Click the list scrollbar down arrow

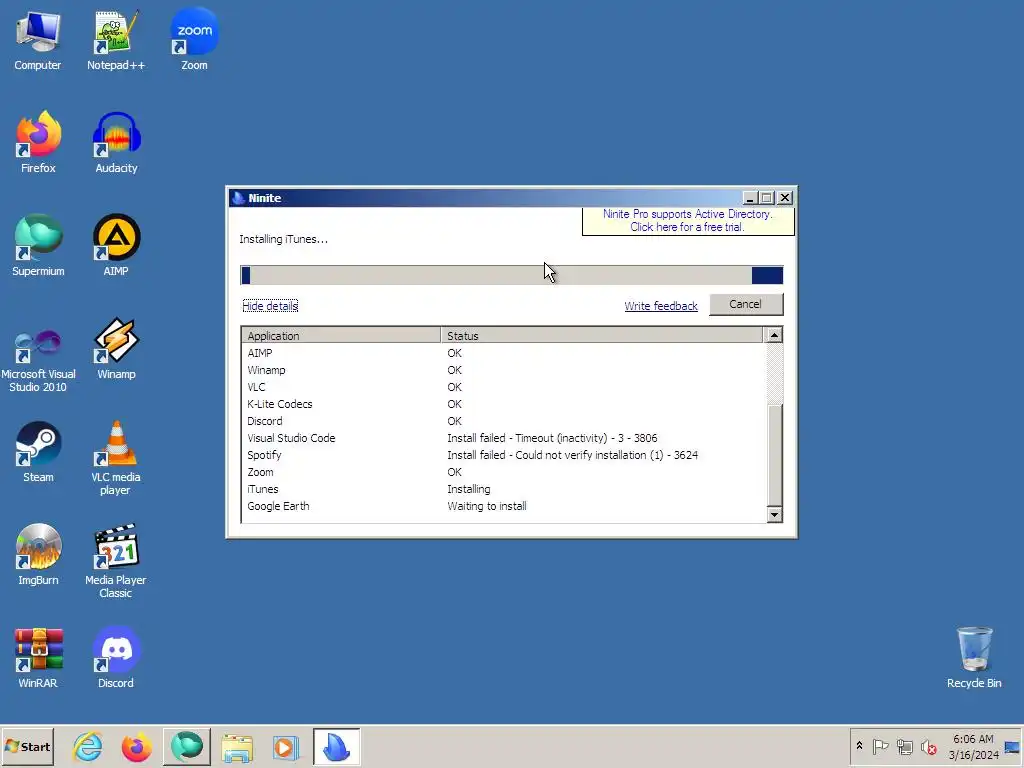point(774,515)
